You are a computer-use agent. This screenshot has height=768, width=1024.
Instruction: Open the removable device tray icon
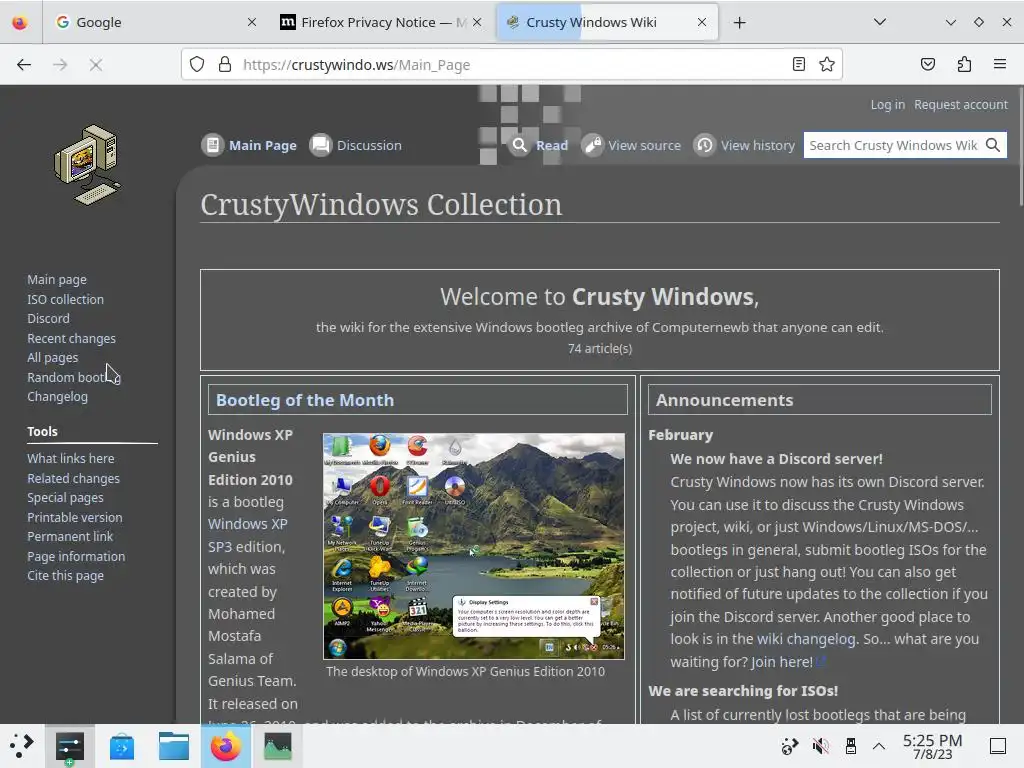point(850,746)
